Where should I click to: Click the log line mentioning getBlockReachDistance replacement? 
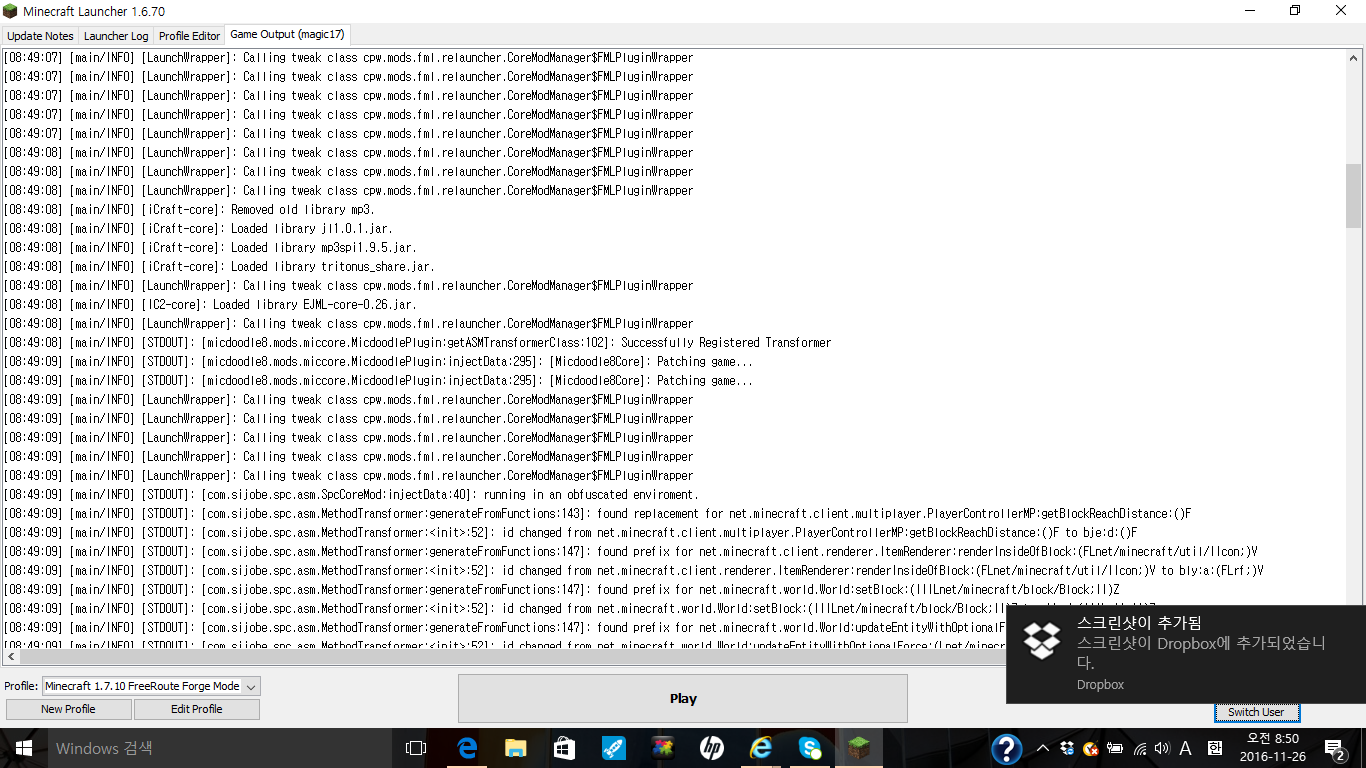point(597,513)
